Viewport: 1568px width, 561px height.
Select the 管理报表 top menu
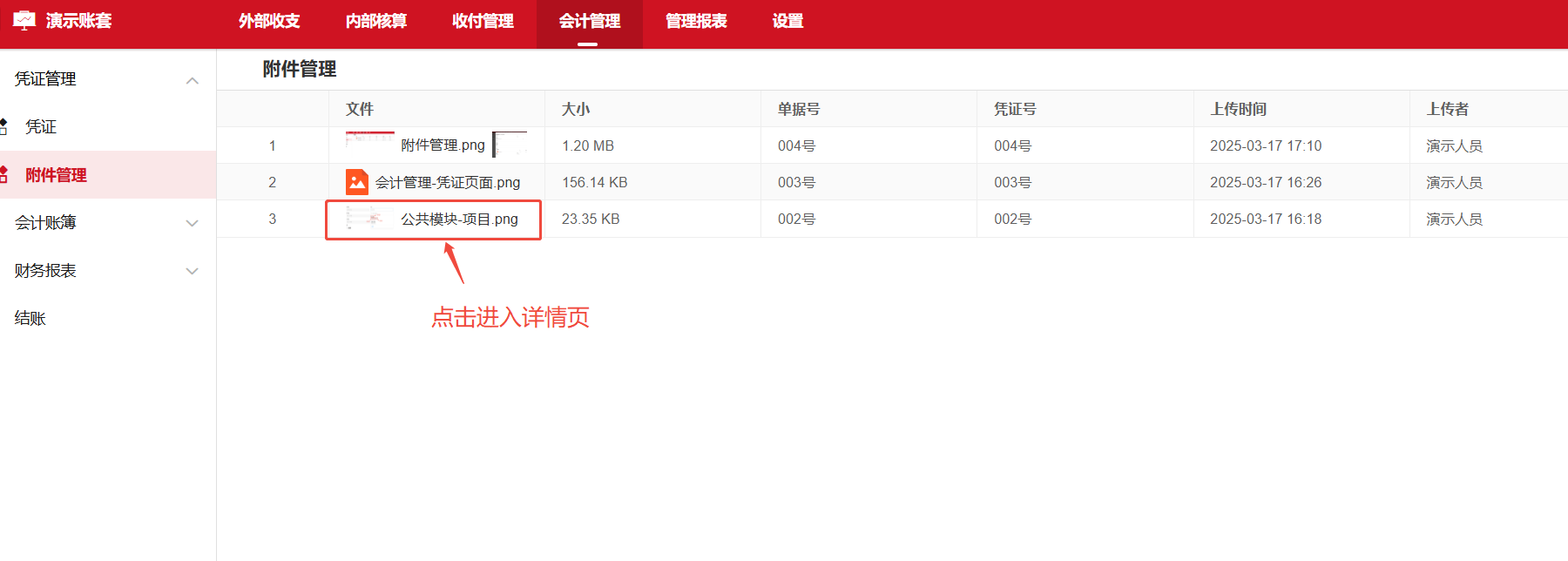tap(696, 21)
